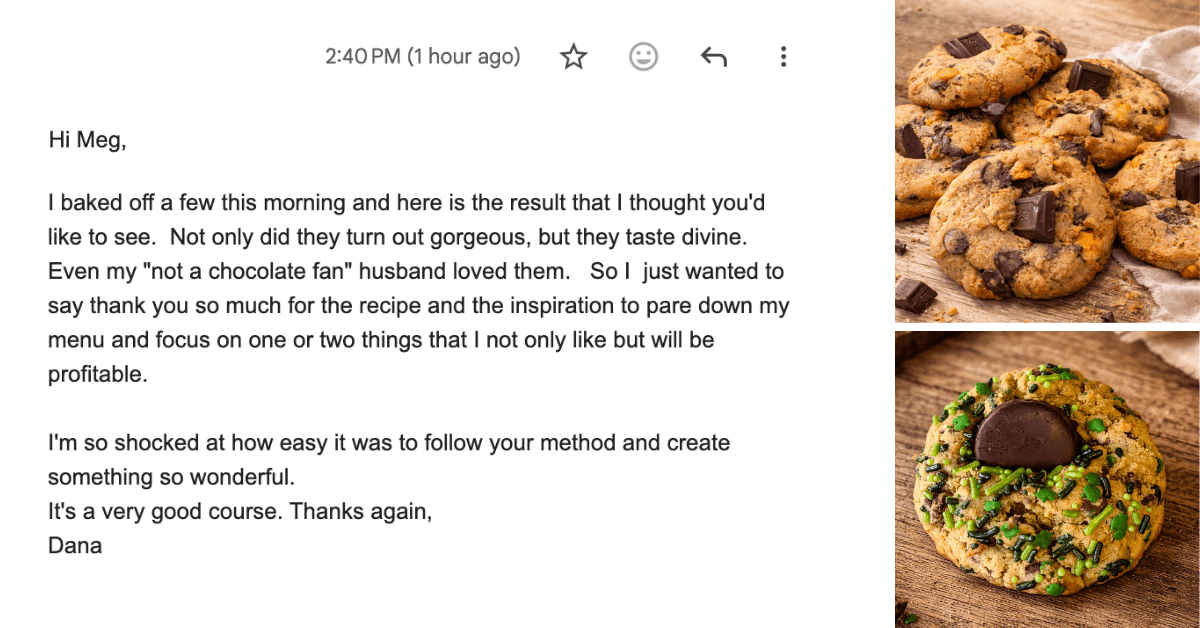
Task: Click the word "divine." in the email
Action: pos(714,238)
